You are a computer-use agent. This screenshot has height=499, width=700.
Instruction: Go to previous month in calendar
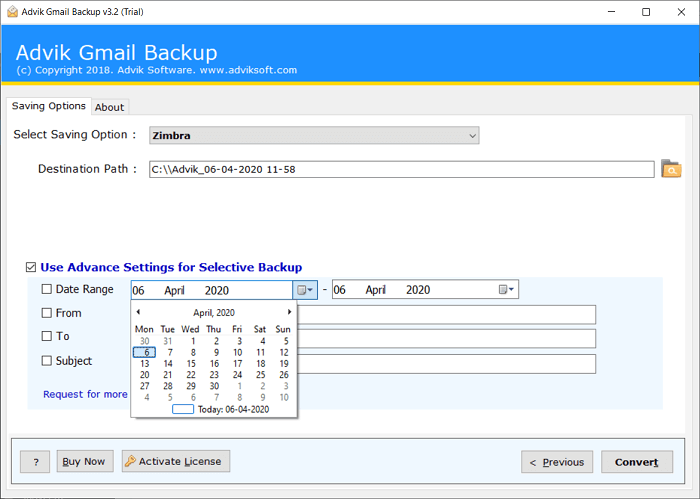click(138, 312)
